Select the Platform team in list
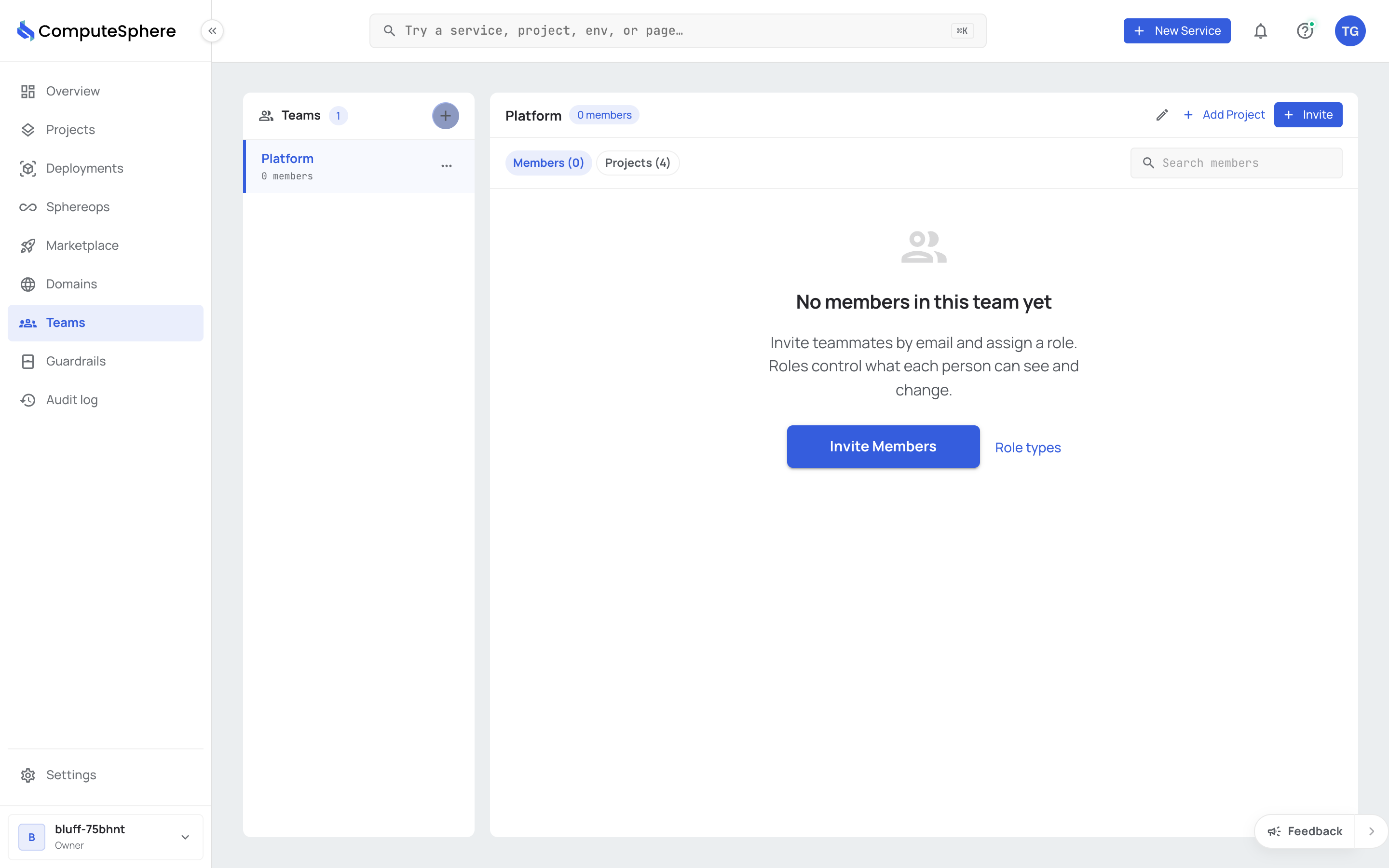The height and width of the screenshot is (868, 1389). (359, 166)
